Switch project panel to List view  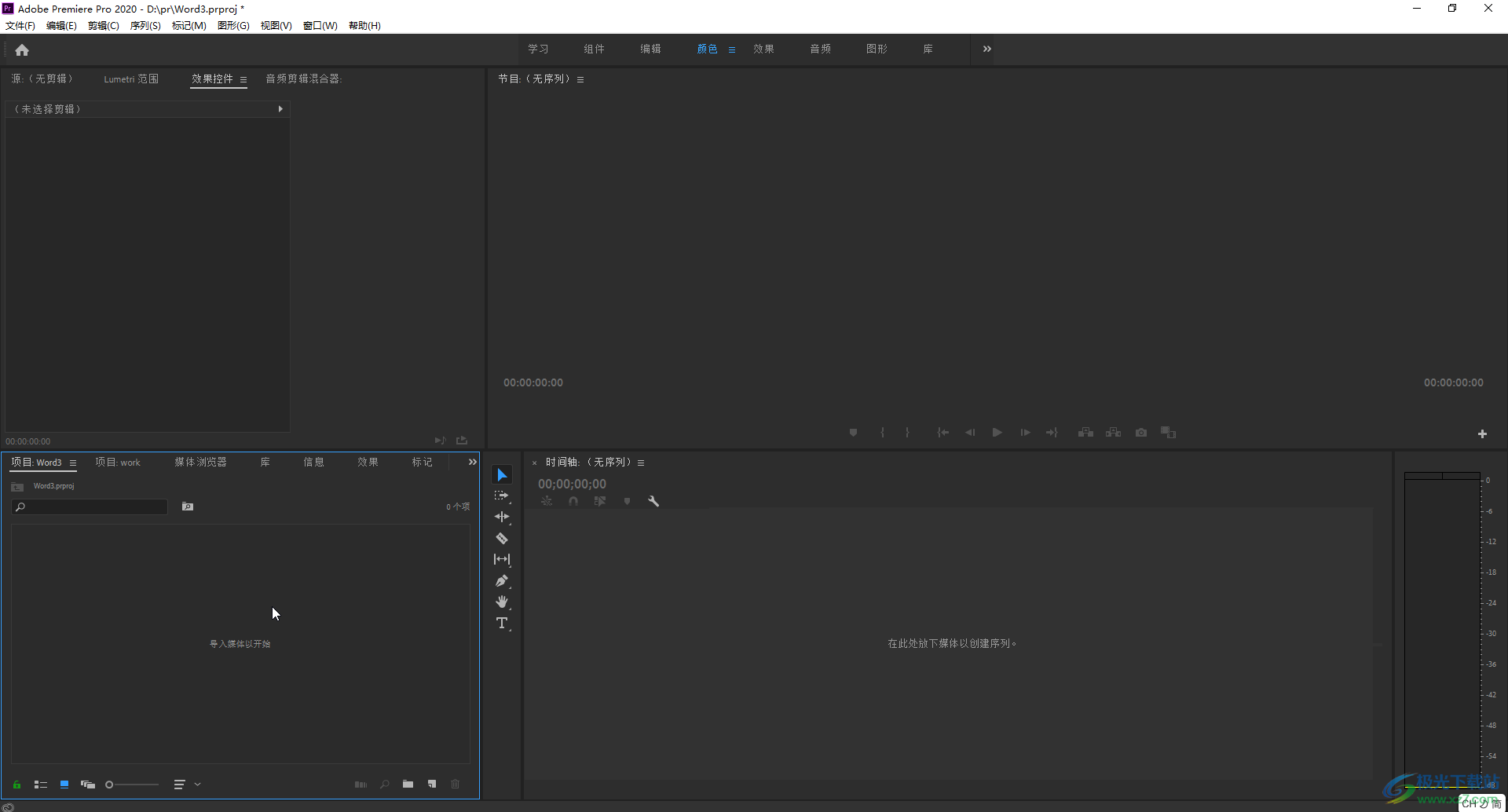point(41,785)
